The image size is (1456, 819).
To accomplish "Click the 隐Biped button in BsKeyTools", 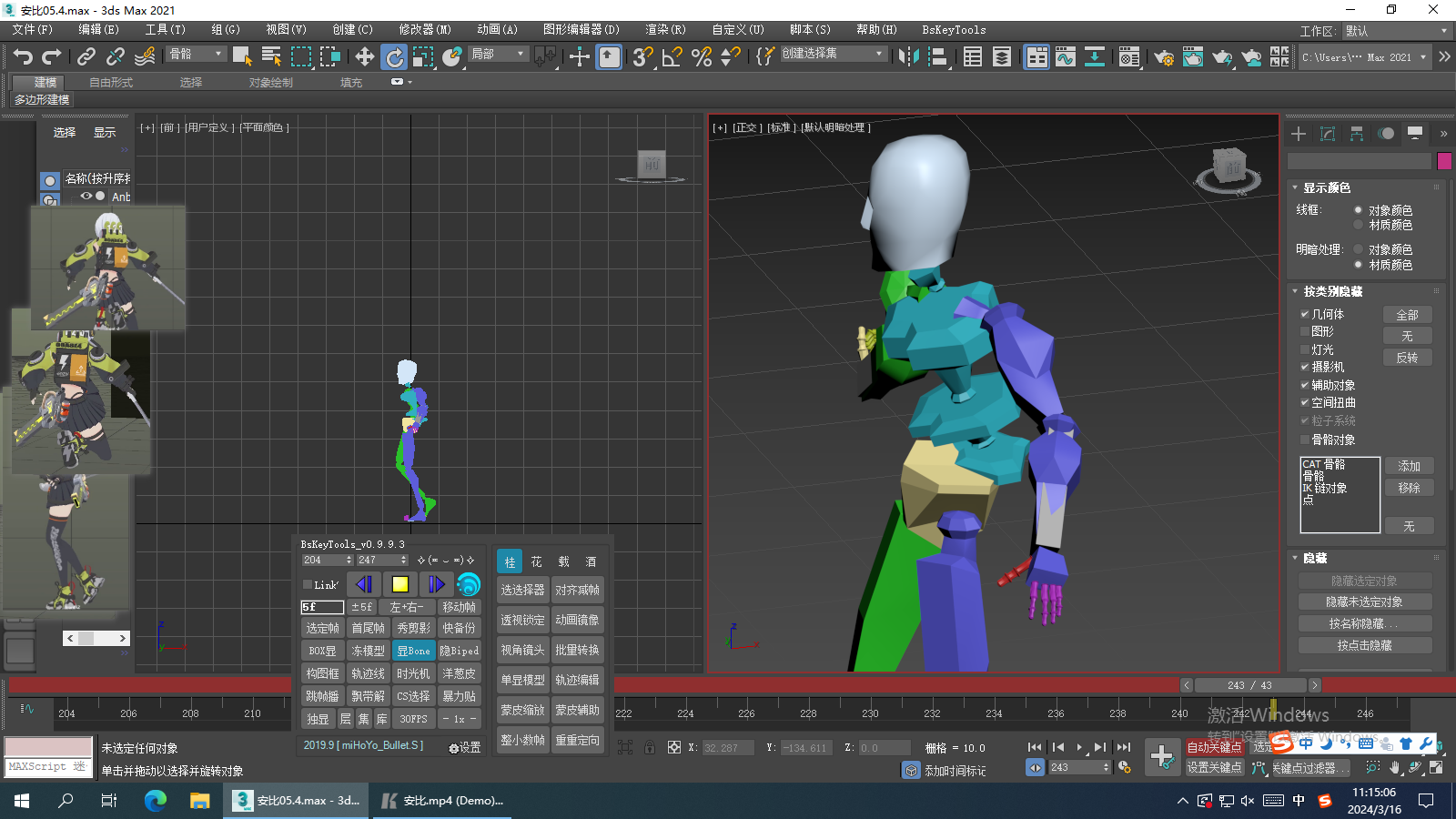I will click(459, 651).
